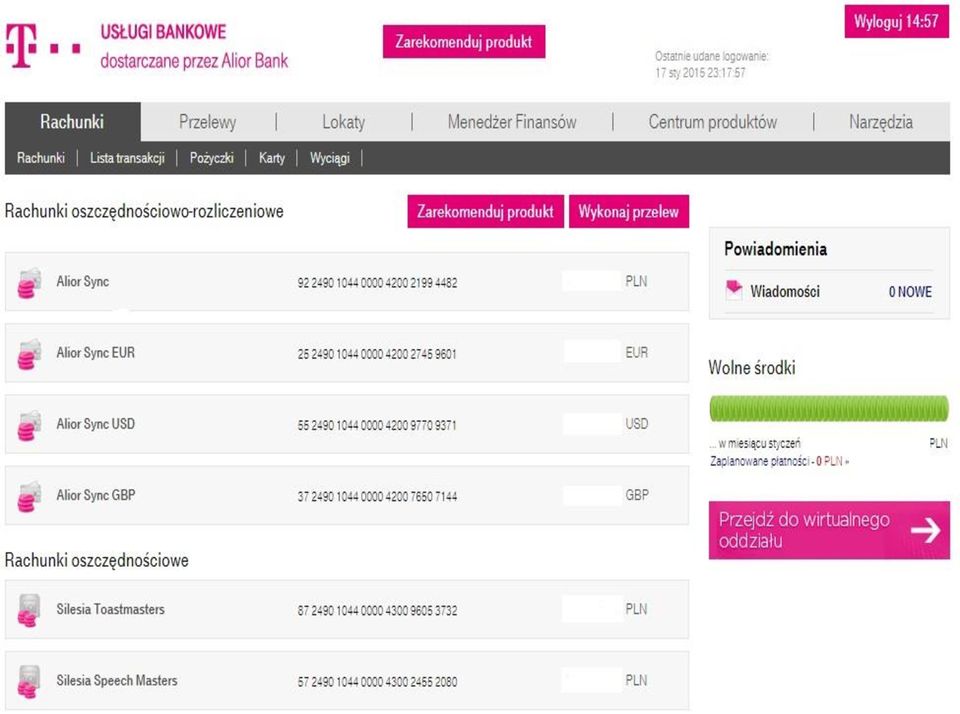Open the Zaplanowane płatności link
Screen dimensions: 960x714
779,461
